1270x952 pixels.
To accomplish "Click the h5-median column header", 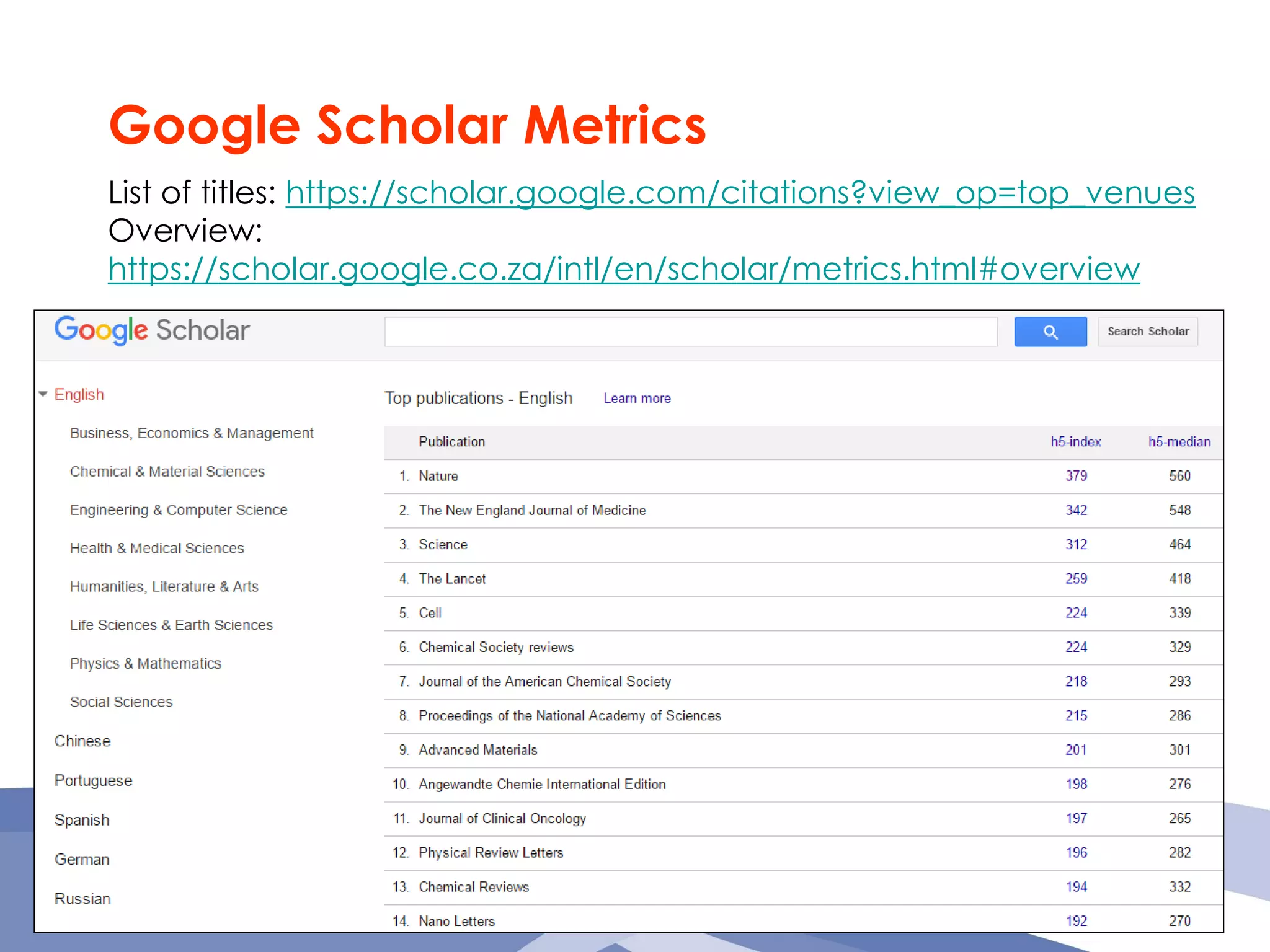I will coord(1179,442).
